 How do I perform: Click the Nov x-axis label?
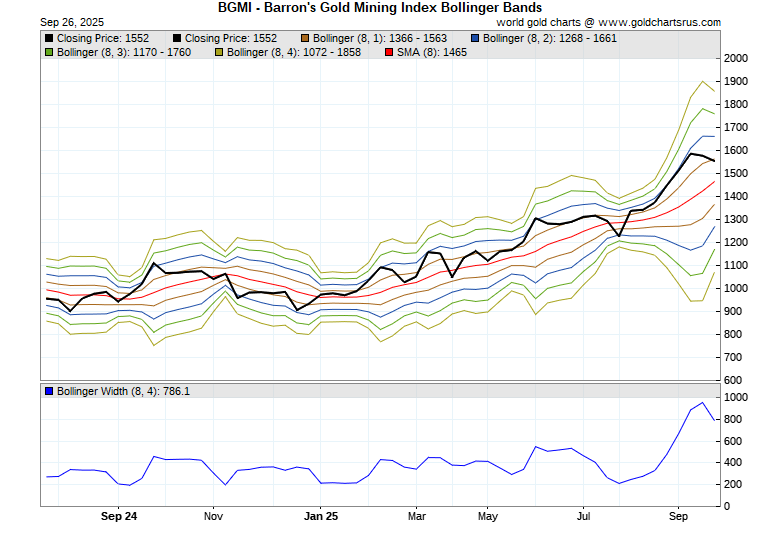(x=213, y=517)
